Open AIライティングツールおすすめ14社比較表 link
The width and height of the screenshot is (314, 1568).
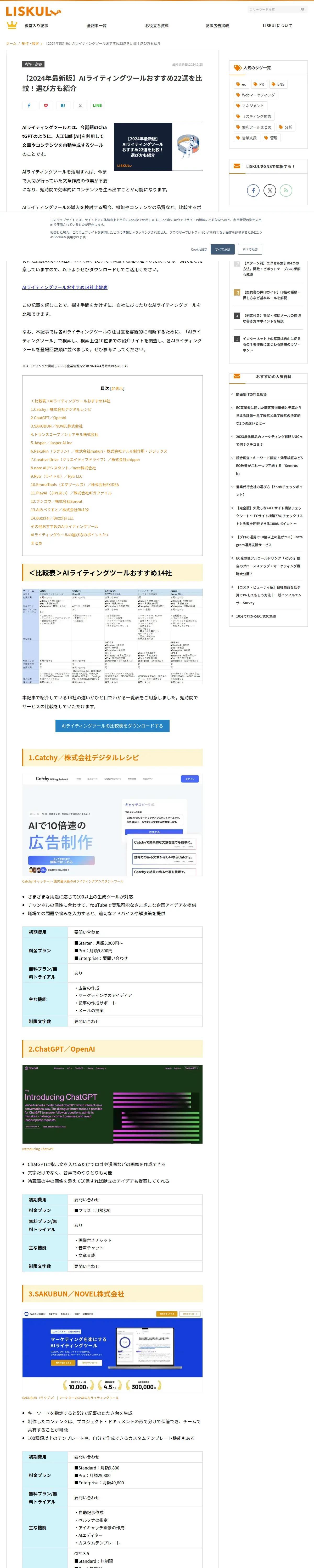tap(65, 287)
